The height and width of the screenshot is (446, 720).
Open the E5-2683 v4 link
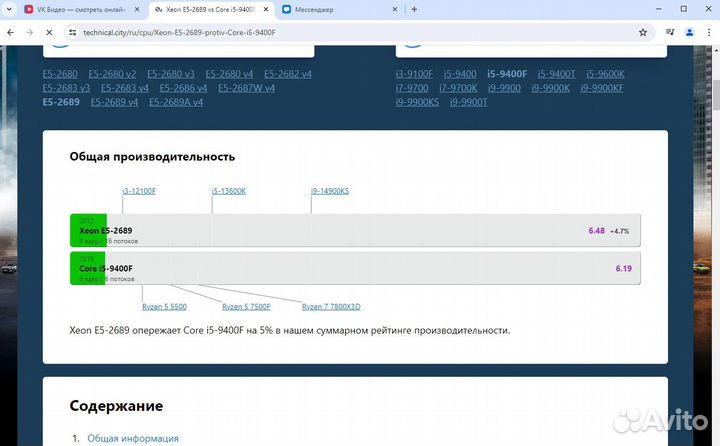[x=125, y=88]
